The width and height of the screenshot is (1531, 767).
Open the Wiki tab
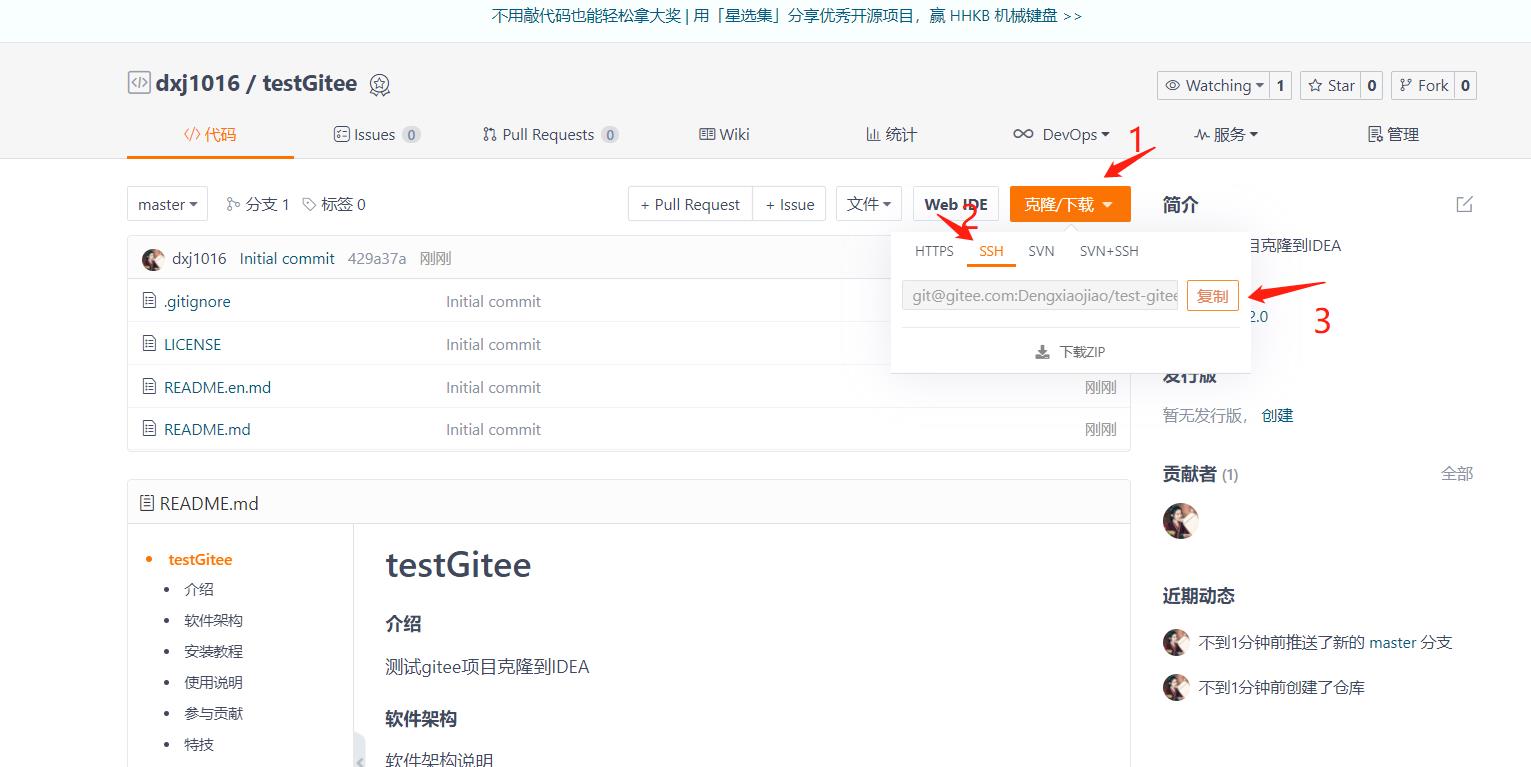[x=724, y=134]
